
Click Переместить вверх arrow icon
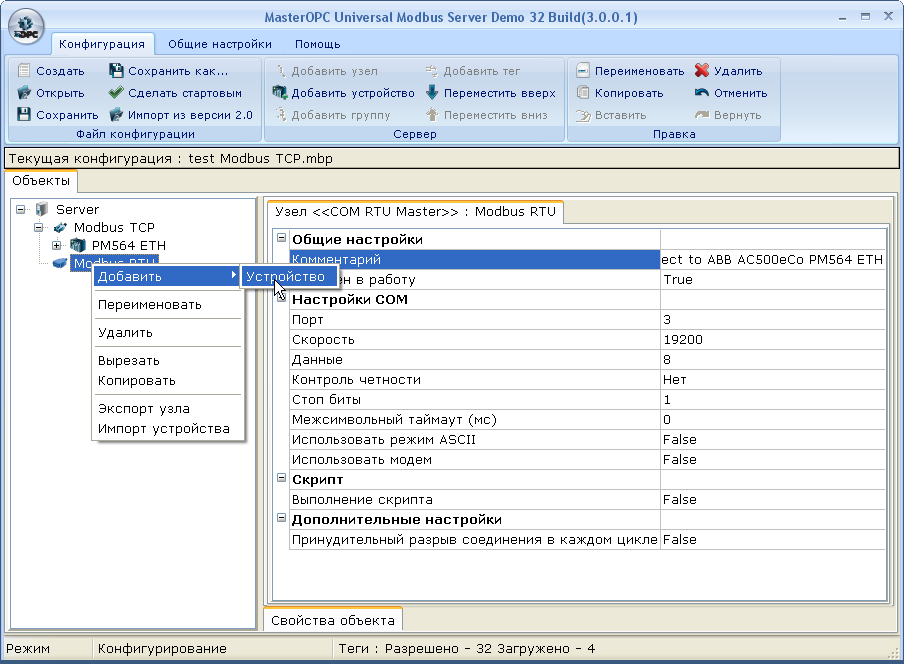[432, 93]
